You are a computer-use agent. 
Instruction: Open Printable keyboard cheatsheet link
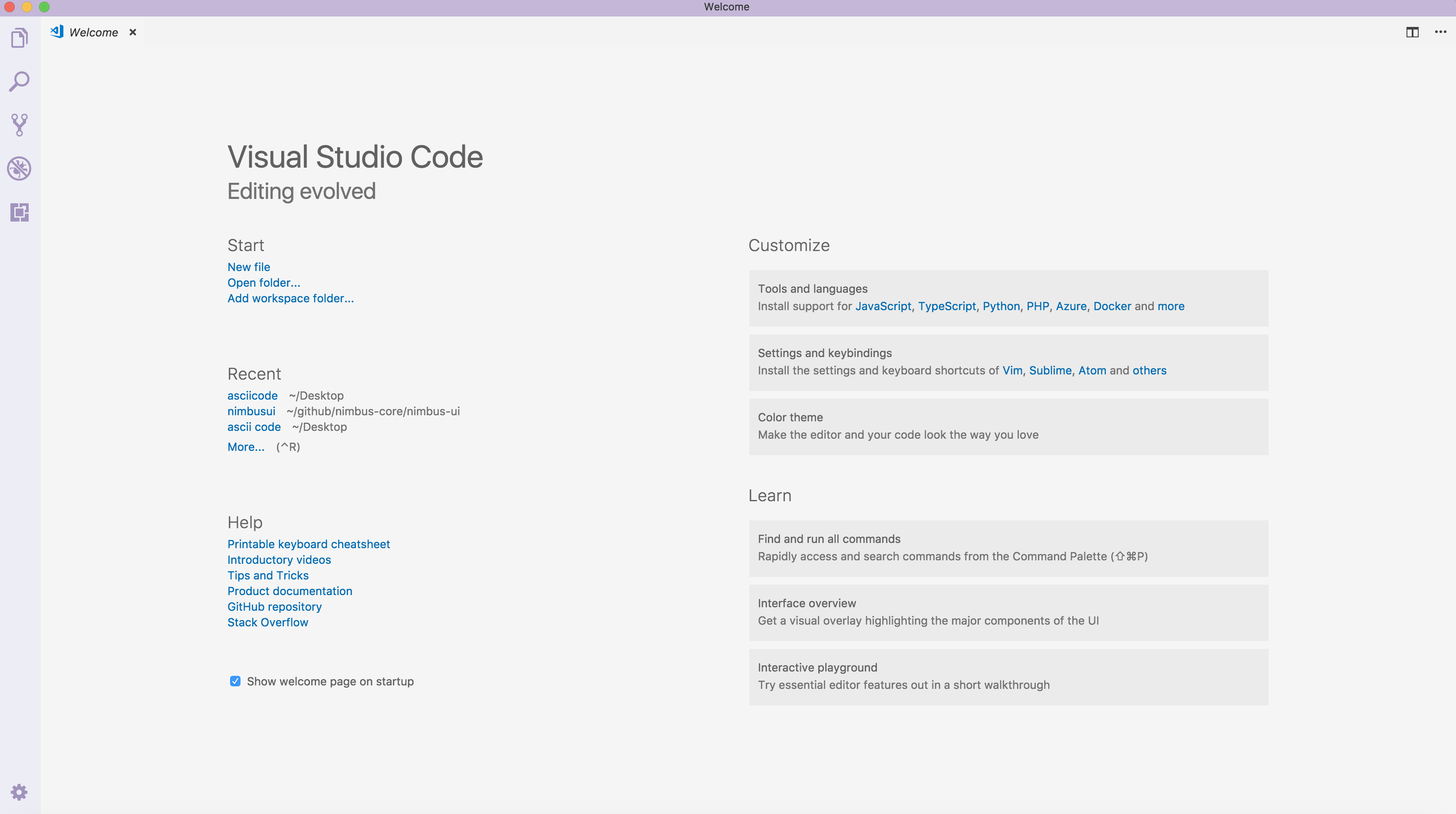point(309,544)
